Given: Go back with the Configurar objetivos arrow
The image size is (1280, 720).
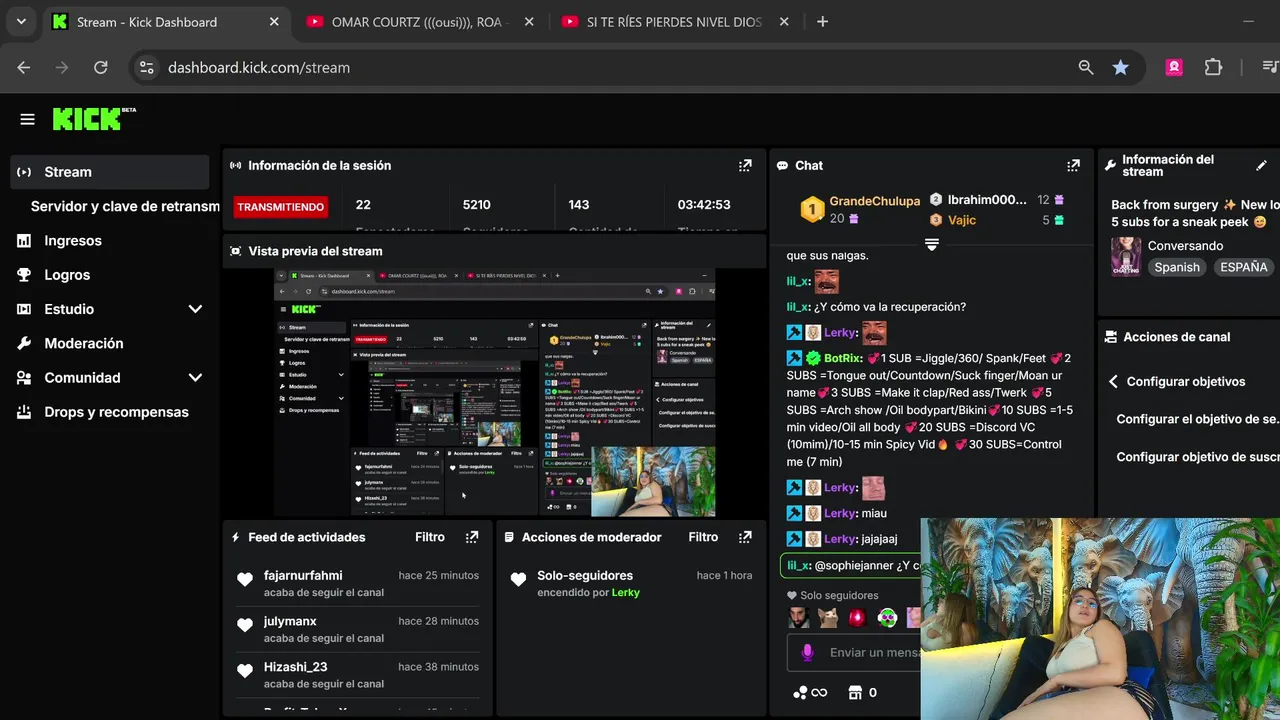Looking at the screenshot, I should (x=1113, y=382).
